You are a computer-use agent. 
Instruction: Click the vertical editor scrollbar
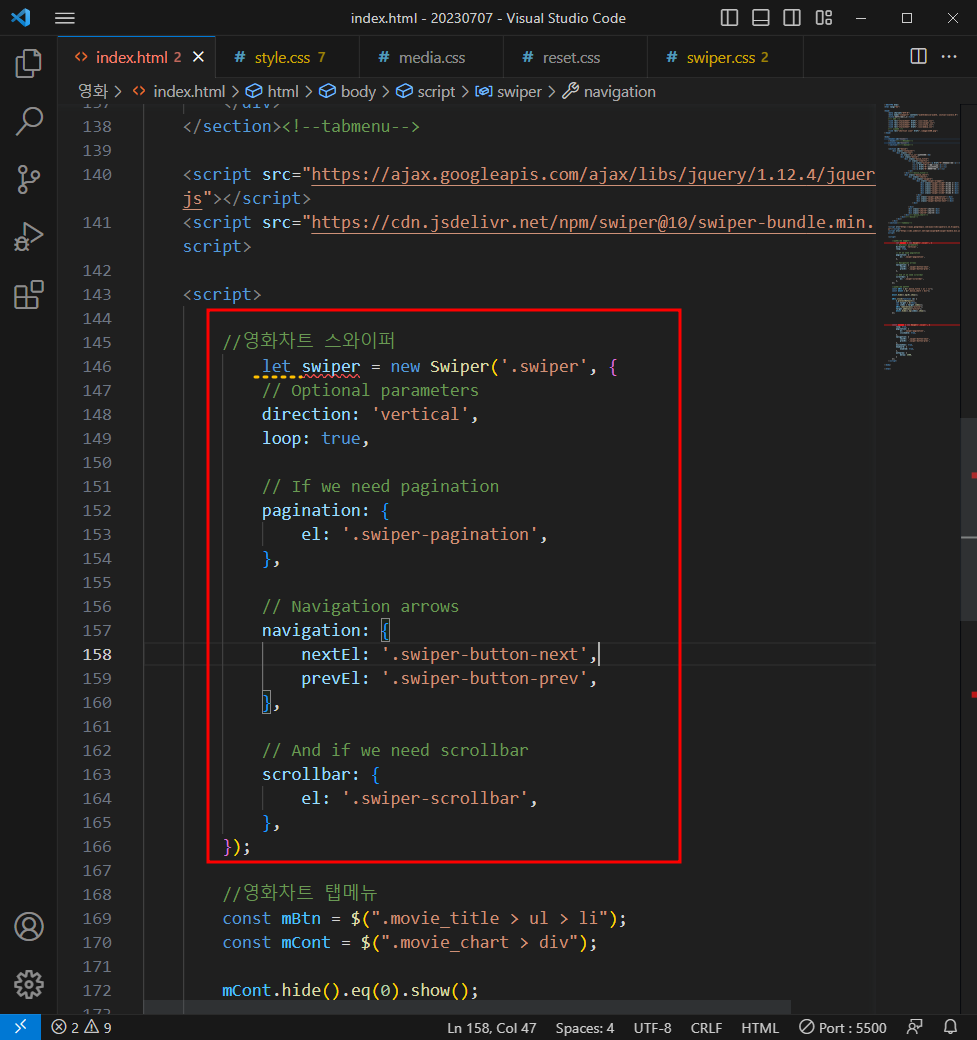point(968,519)
